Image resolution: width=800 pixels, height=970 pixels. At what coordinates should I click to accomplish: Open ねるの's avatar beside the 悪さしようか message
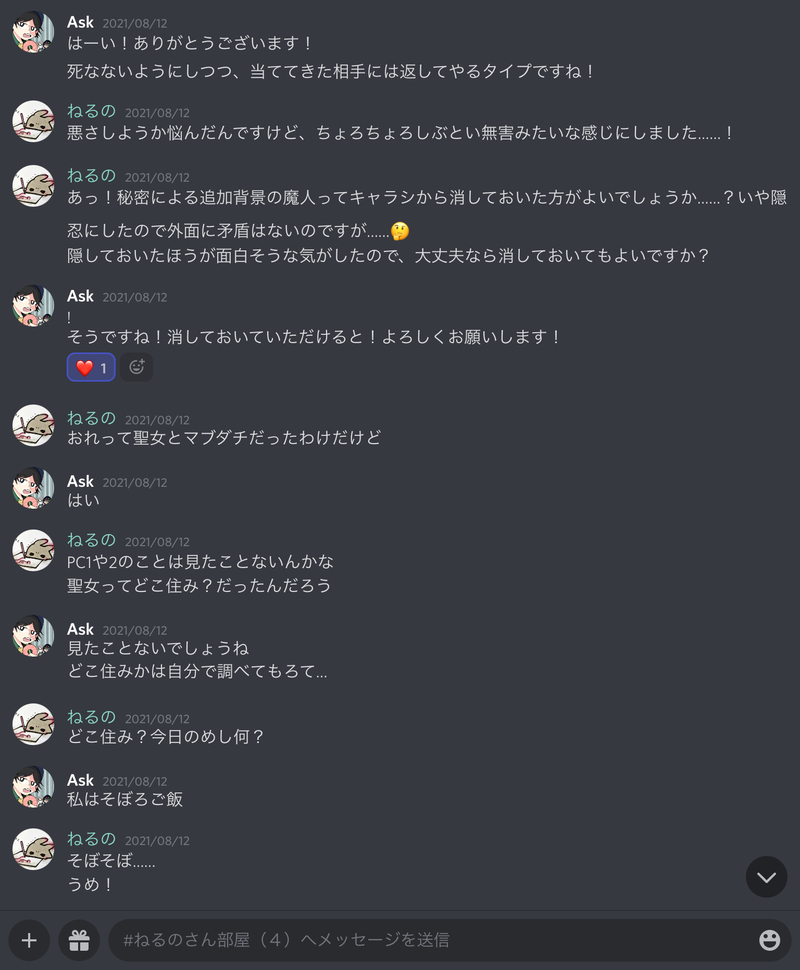[33, 121]
